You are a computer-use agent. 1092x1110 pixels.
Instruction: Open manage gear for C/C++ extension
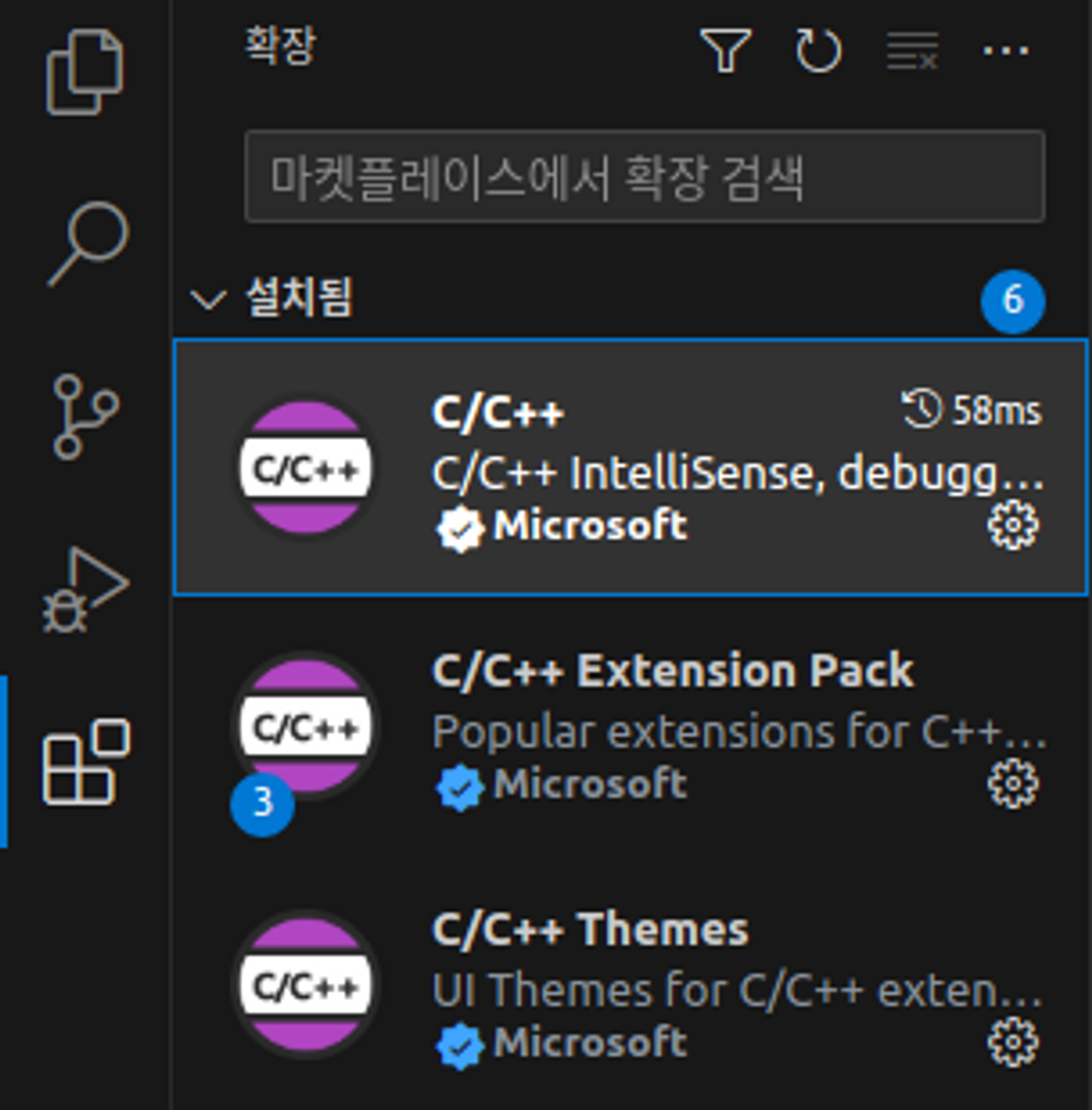pyautogui.click(x=1012, y=525)
